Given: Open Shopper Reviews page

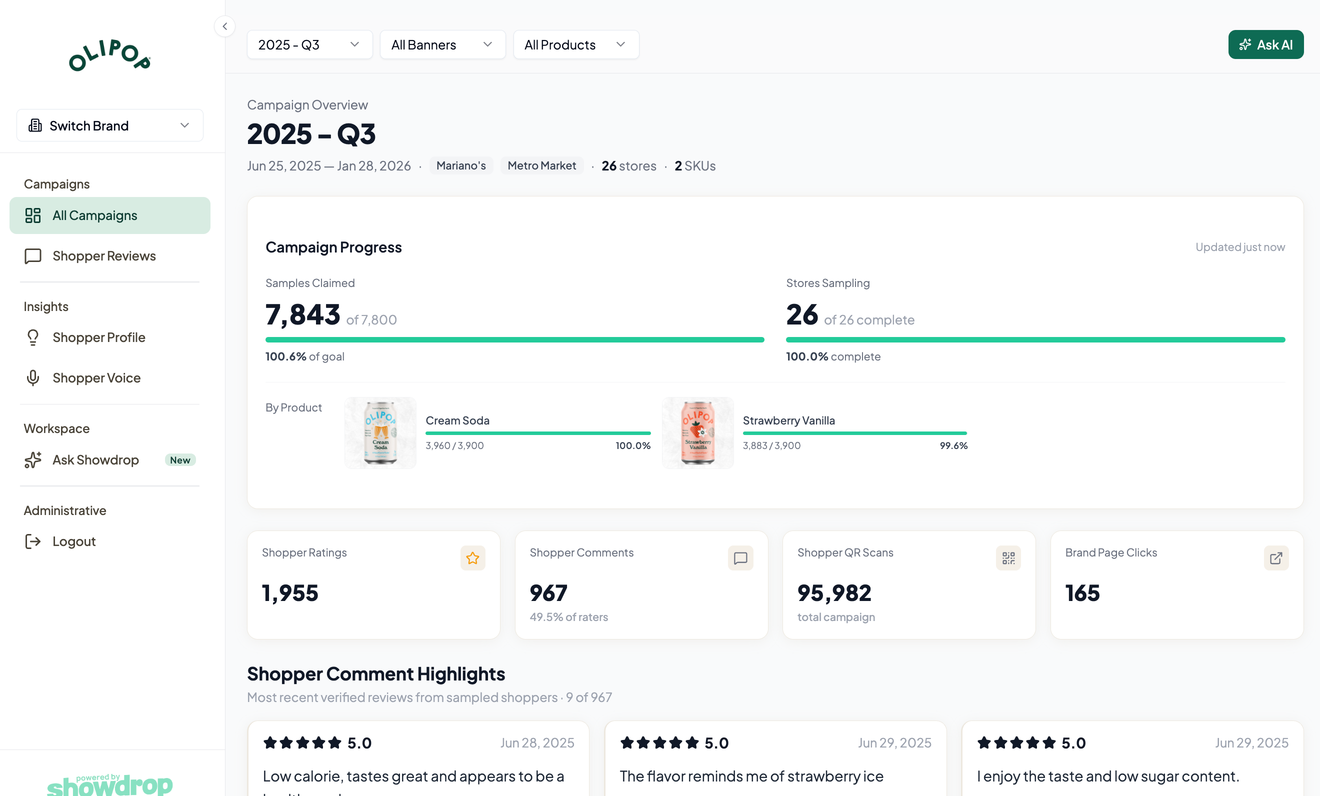Looking at the screenshot, I should click(110, 257).
